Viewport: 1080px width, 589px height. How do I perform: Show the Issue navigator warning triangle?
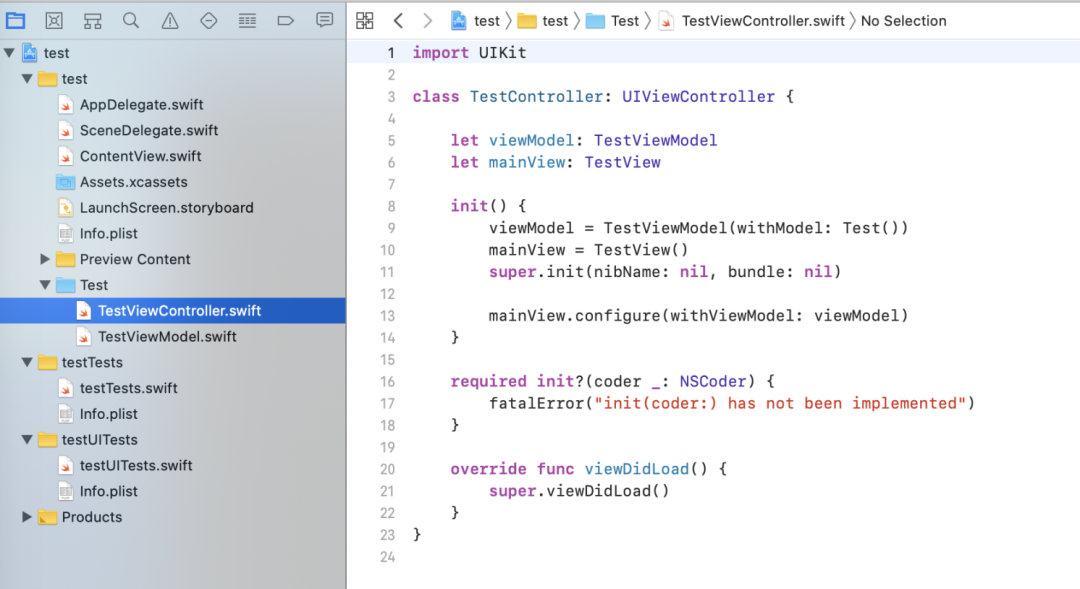point(169,21)
